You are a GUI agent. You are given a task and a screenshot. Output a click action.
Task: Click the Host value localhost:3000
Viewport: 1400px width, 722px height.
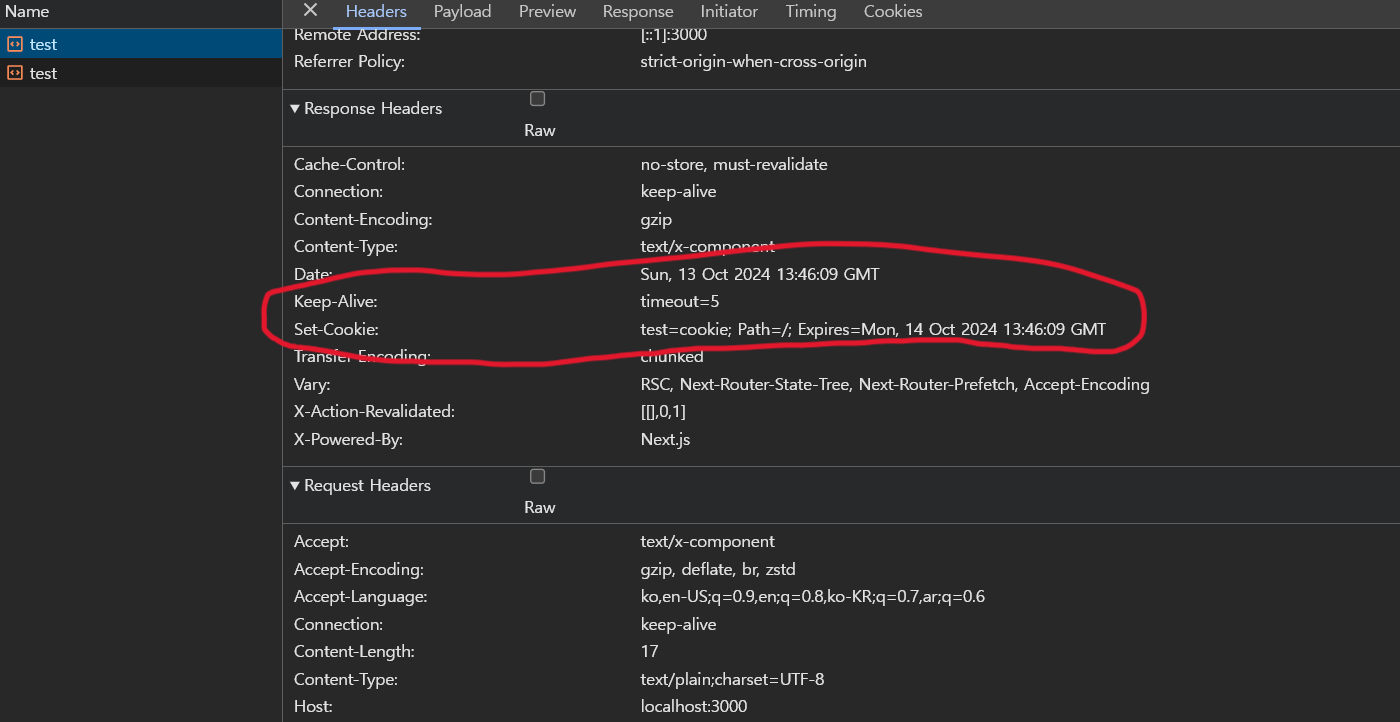coord(693,706)
